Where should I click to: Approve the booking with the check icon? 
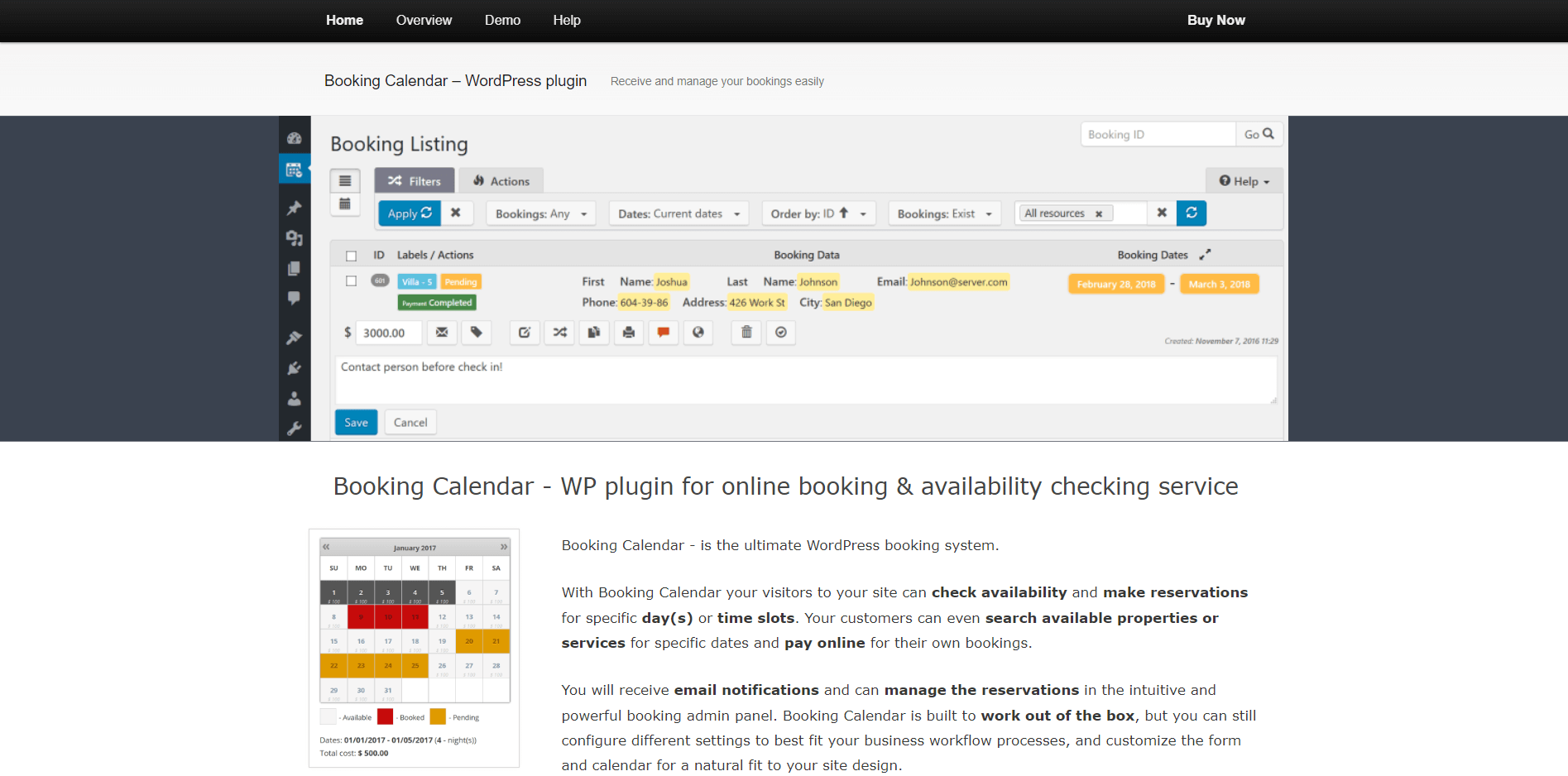780,333
